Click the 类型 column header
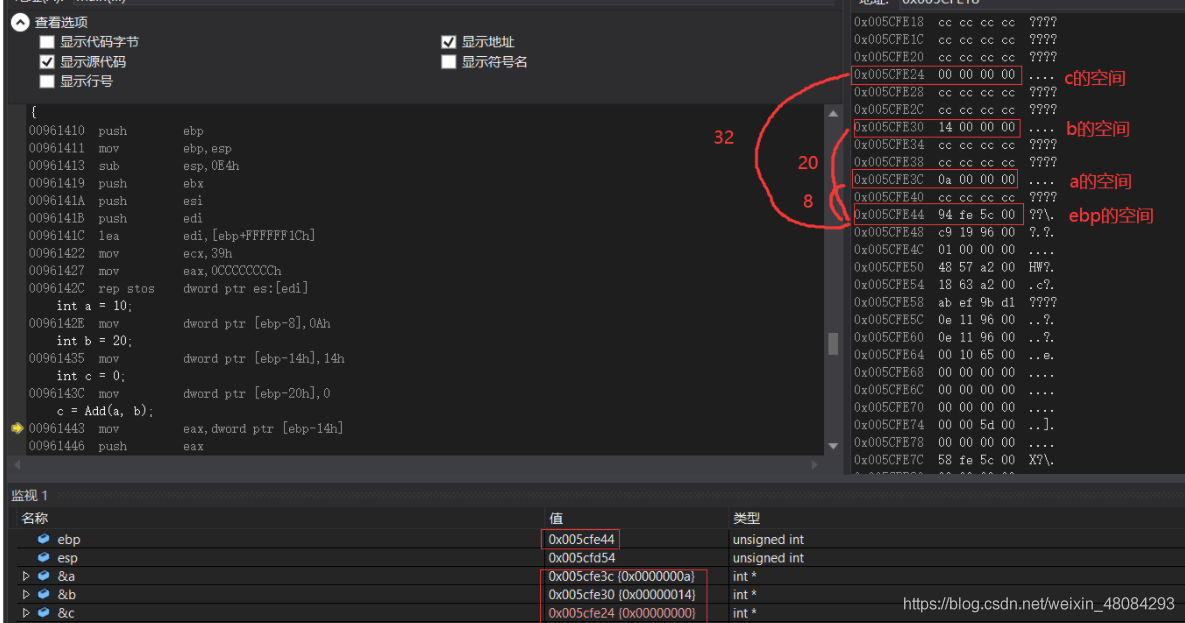Image resolution: width=1185 pixels, height=623 pixels. 747,519
